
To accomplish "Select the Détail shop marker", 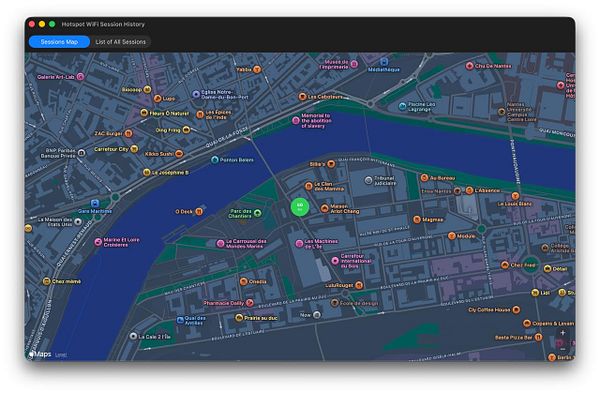I will pyautogui.click(x=547, y=269).
